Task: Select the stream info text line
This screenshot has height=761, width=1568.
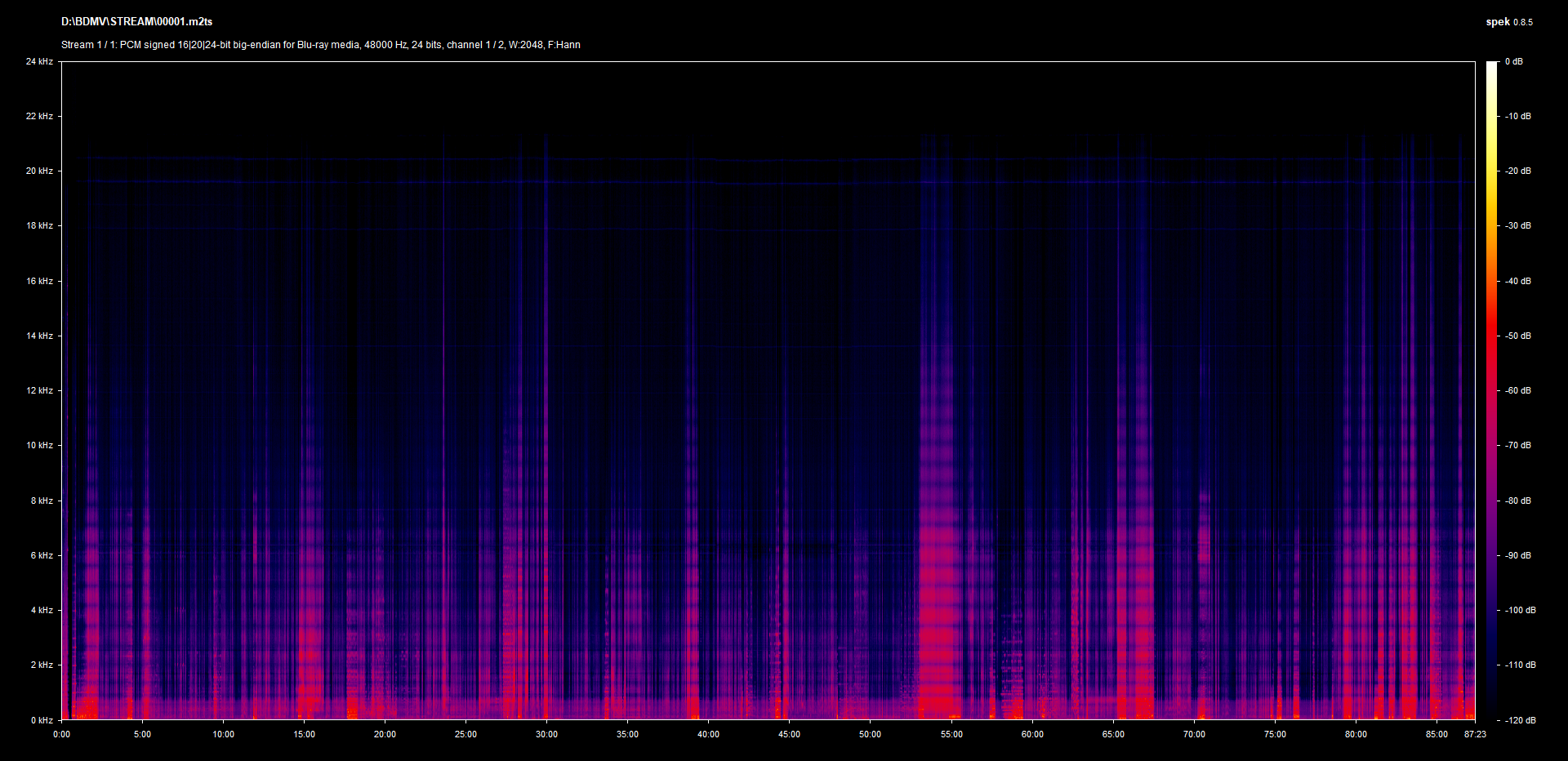Action: (320, 45)
